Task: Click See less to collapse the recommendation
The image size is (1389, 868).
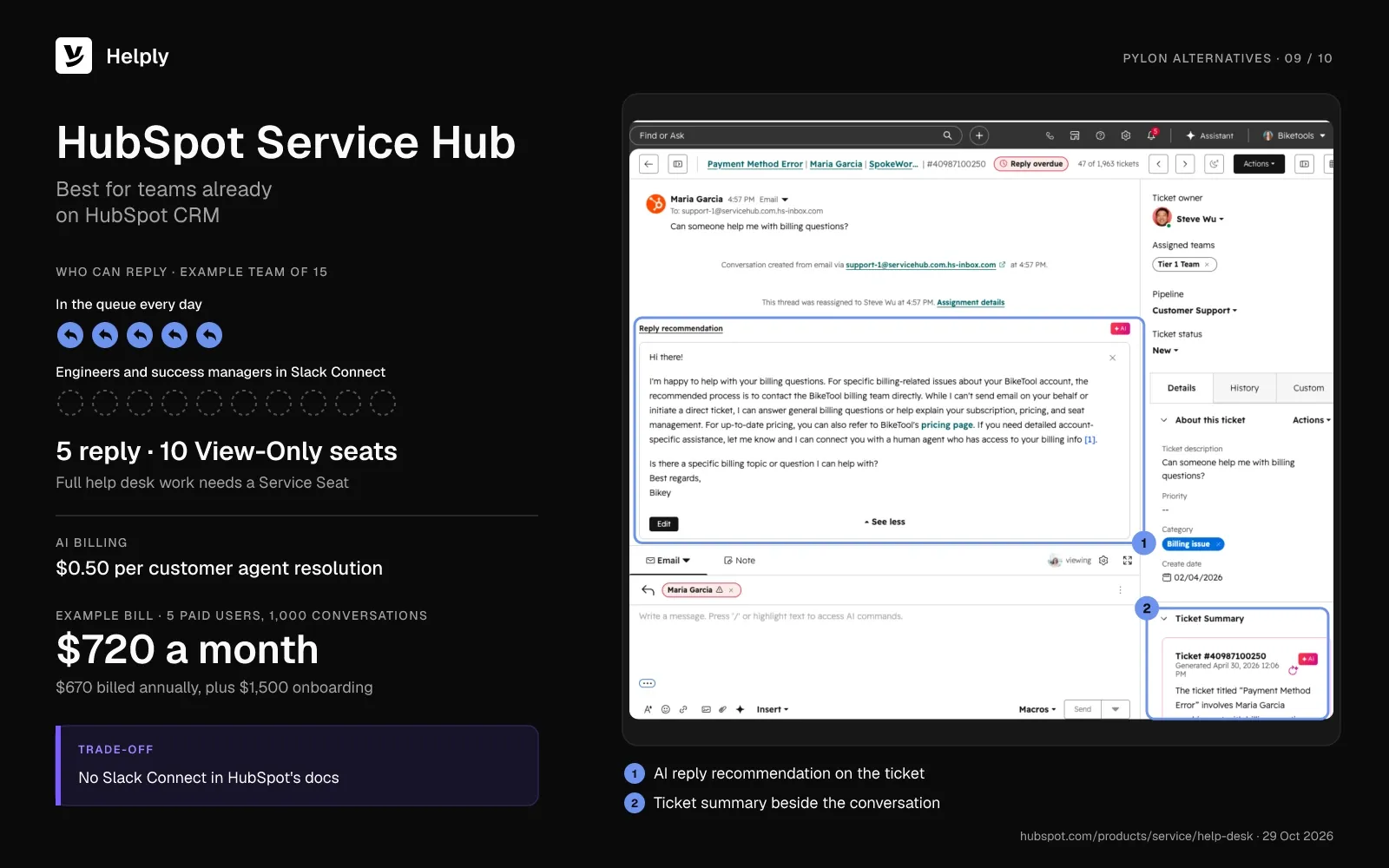Action: 885,522
